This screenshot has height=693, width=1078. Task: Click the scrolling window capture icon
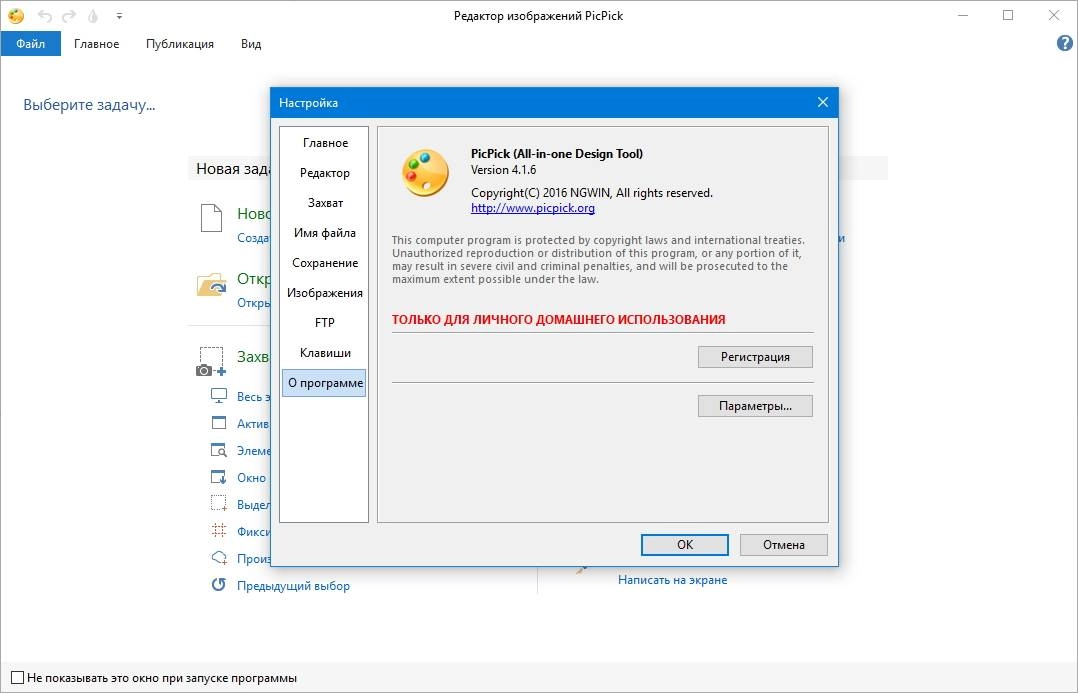coord(219,477)
